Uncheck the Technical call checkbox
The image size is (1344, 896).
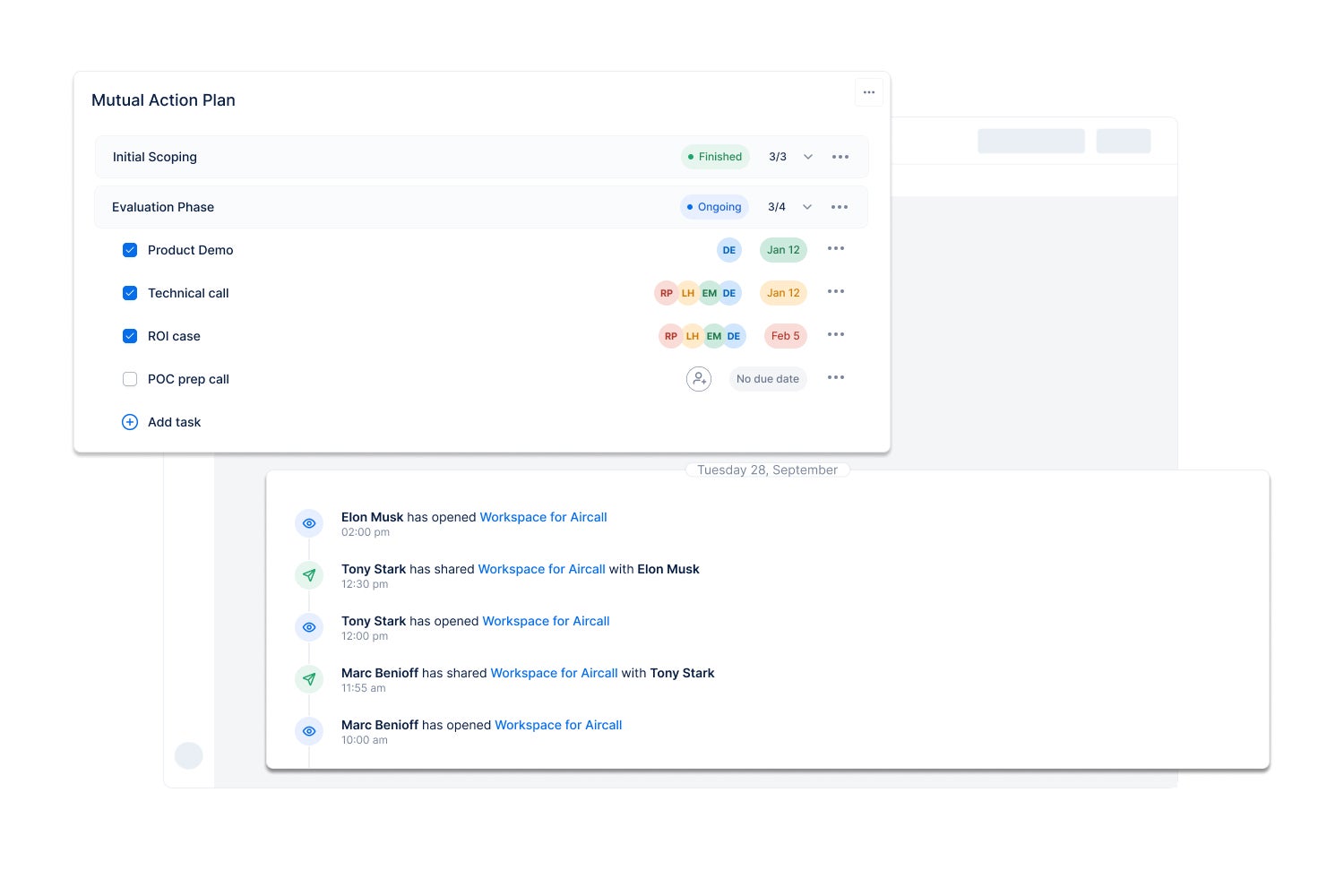tap(130, 293)
